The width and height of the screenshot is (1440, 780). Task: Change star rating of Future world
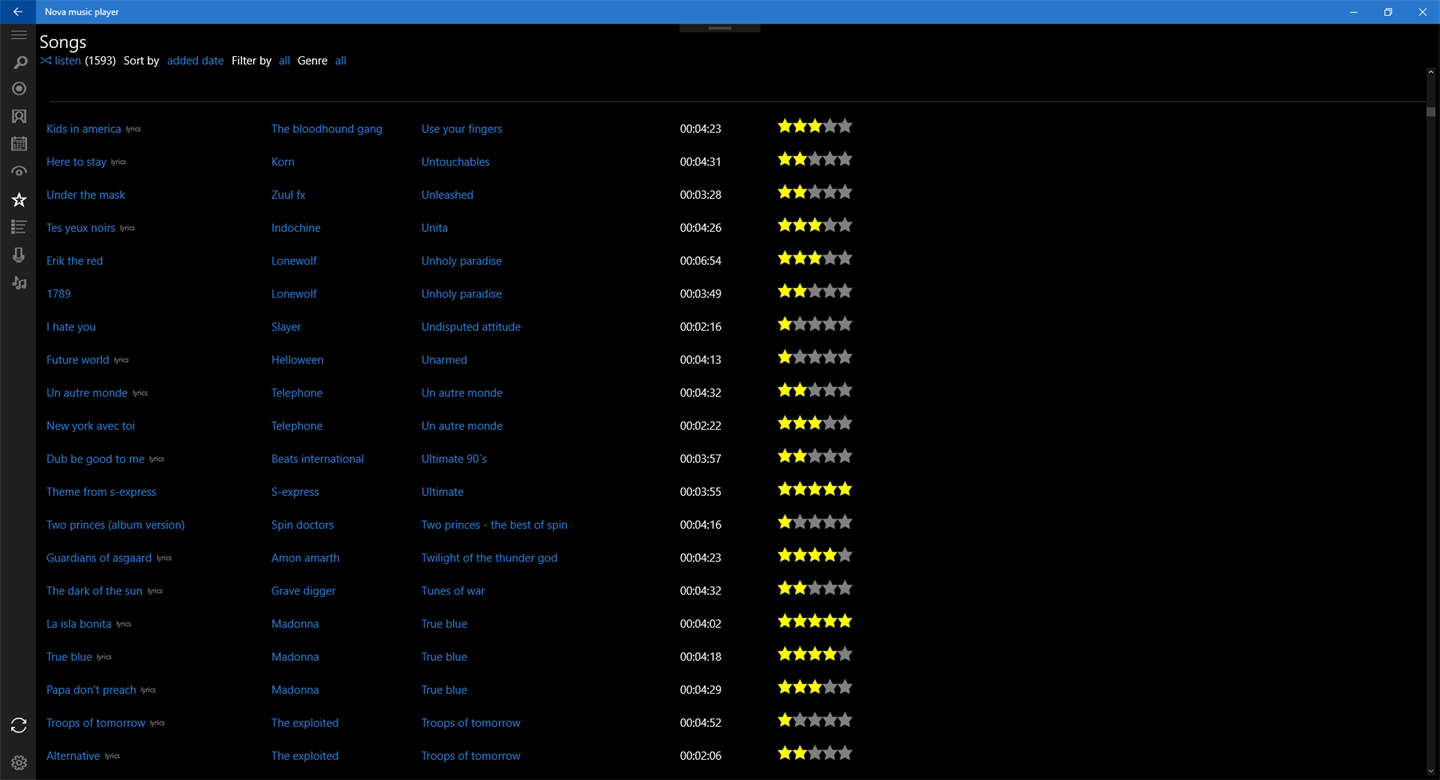coord(815,357)
